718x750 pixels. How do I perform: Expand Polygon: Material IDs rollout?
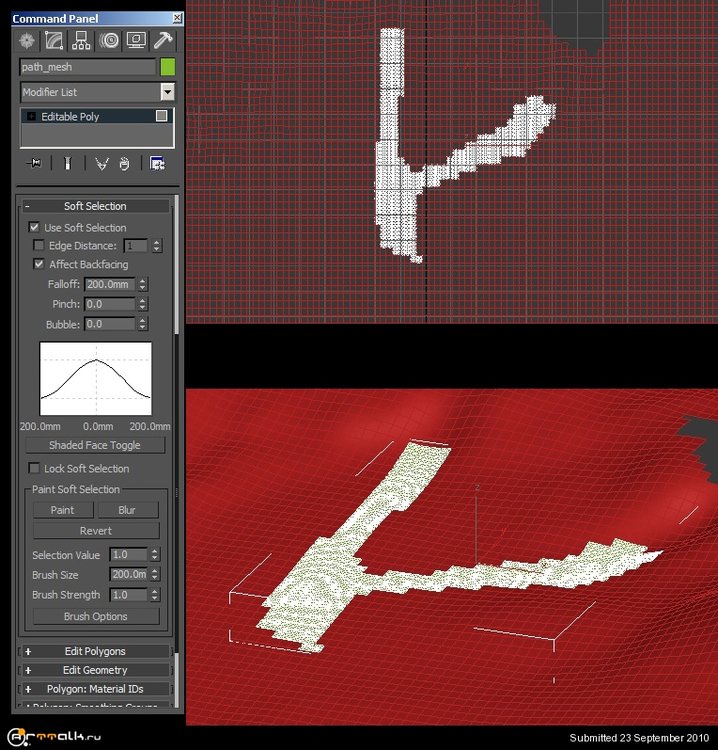point(95,689)
